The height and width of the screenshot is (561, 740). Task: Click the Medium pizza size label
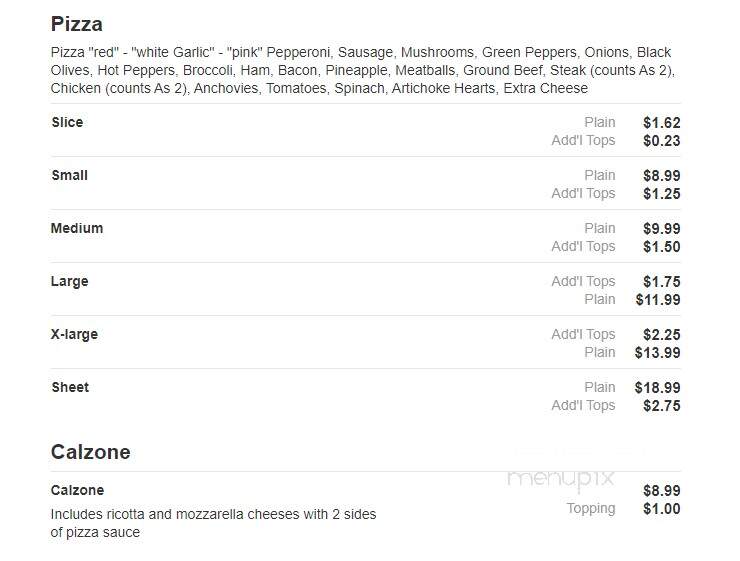pyautogui.click(x=77, y=228)
